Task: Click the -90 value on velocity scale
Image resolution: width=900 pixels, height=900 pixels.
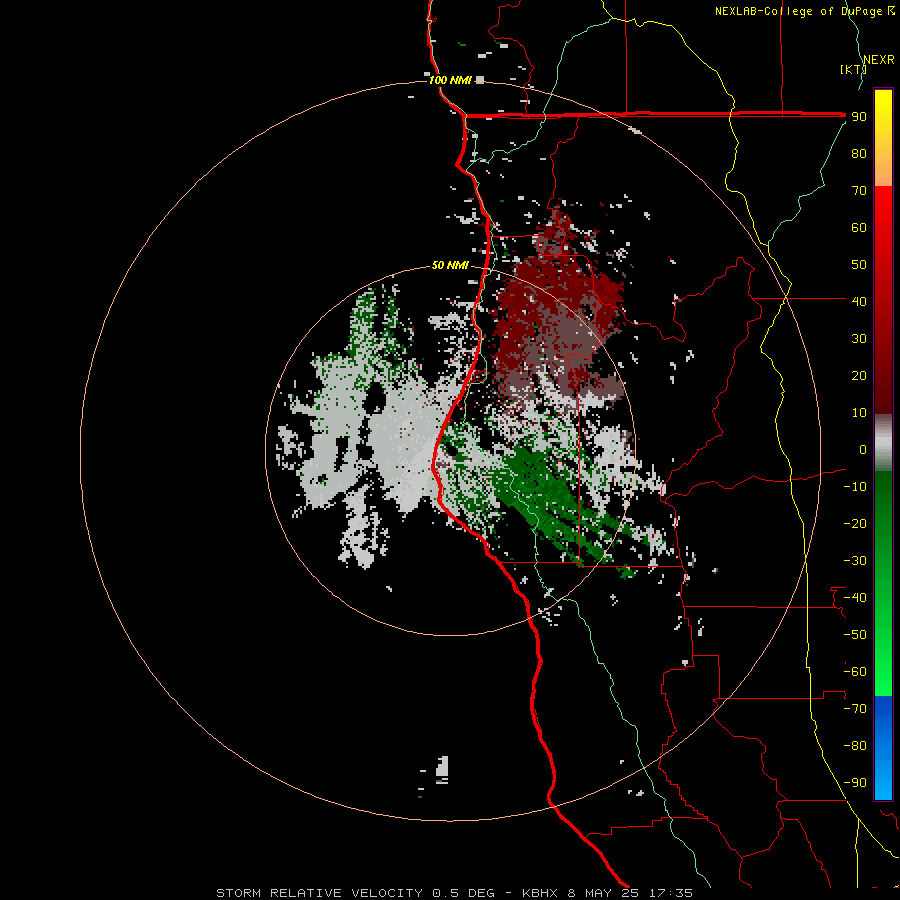Action: (x=855, y=783)
